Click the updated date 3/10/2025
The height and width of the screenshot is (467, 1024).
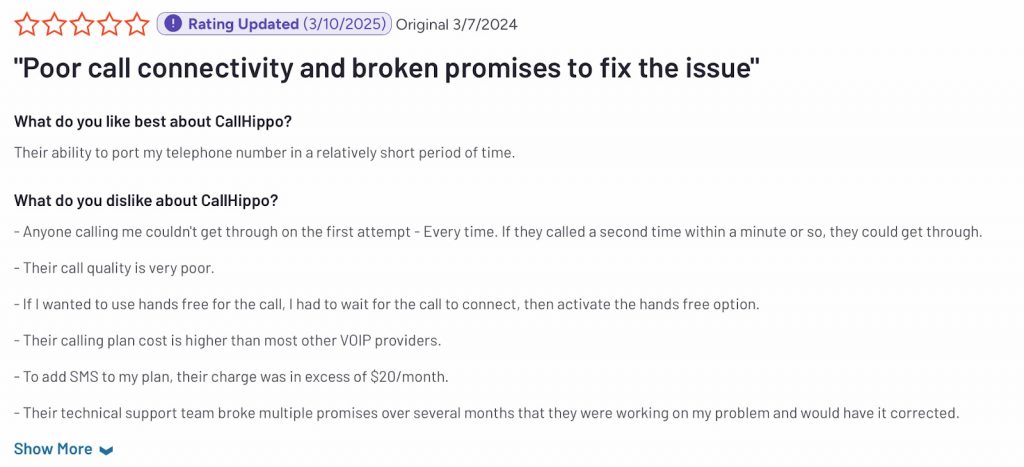click(x=344, y=24)
